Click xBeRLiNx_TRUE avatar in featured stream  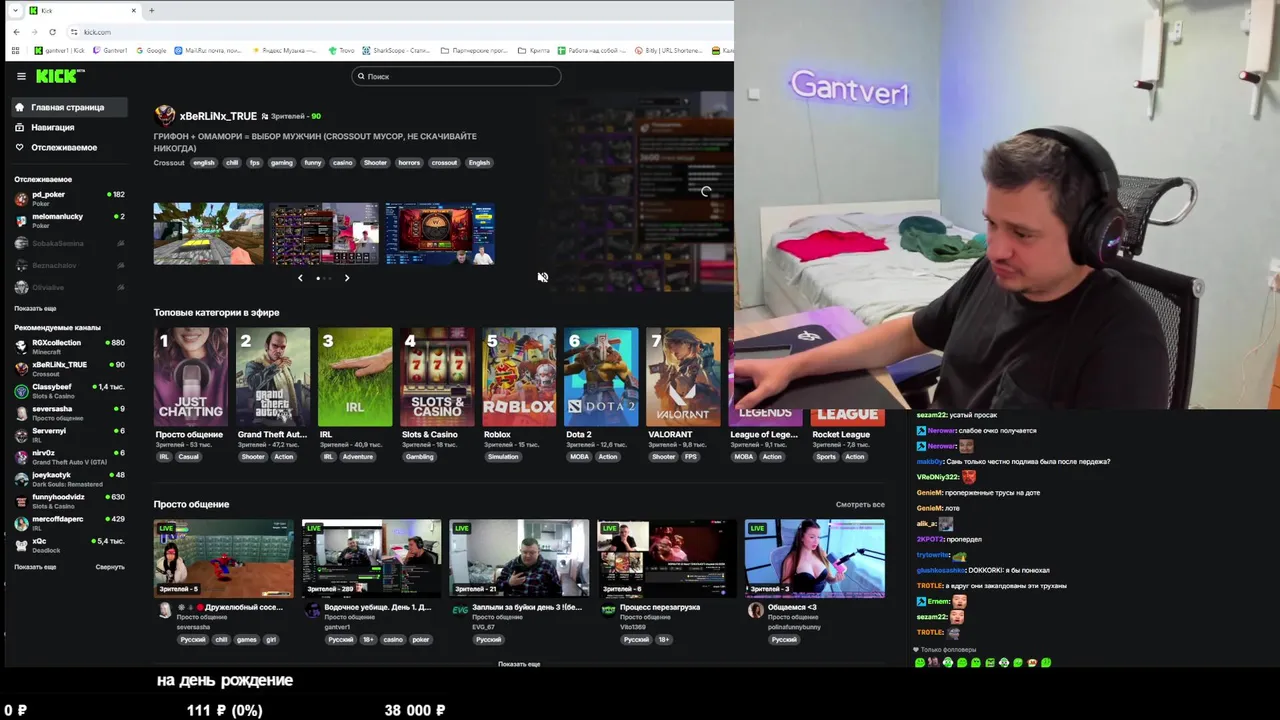165,116
